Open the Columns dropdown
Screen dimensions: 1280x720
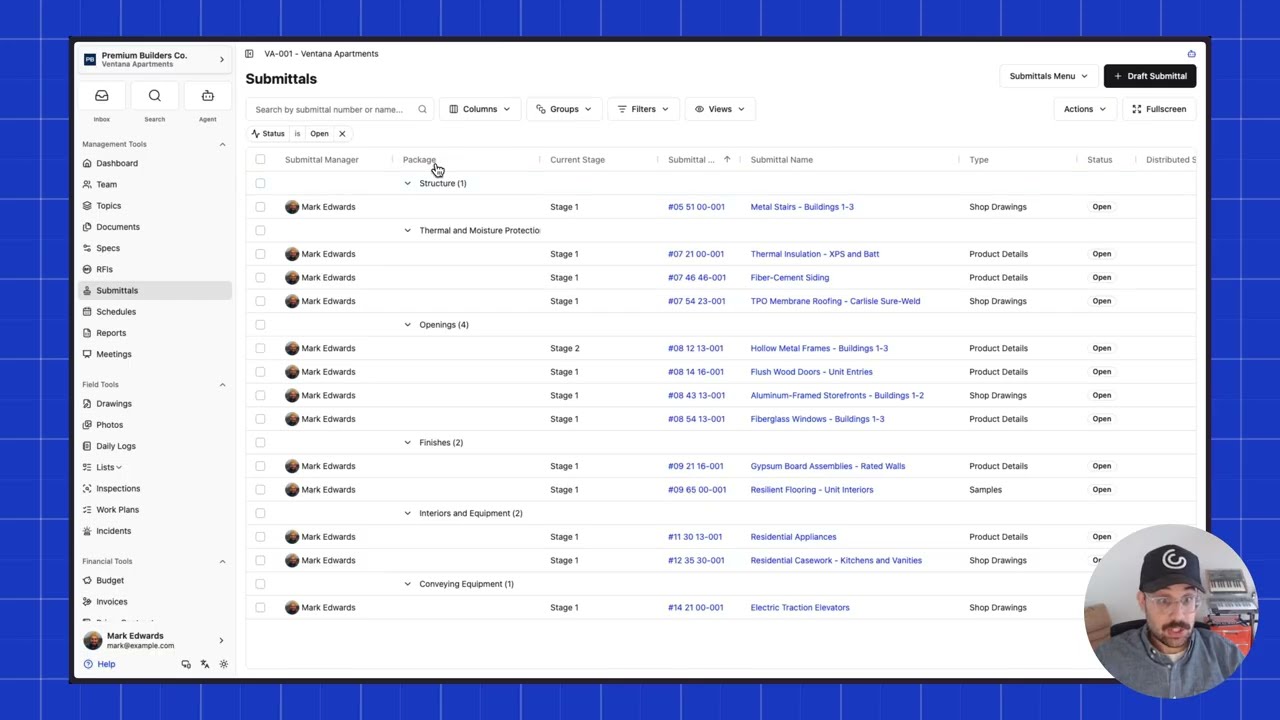tap(479, 109)
